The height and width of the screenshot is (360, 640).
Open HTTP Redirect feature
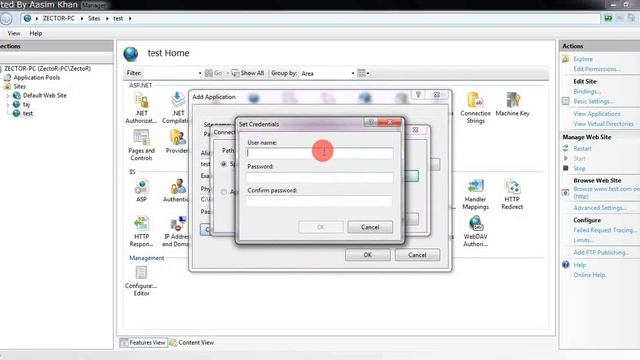(x=512, y=194)
